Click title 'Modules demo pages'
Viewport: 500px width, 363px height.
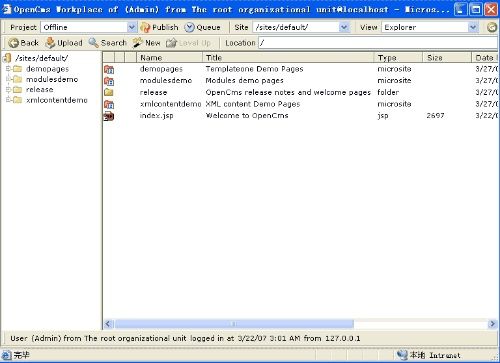(244, 81)
